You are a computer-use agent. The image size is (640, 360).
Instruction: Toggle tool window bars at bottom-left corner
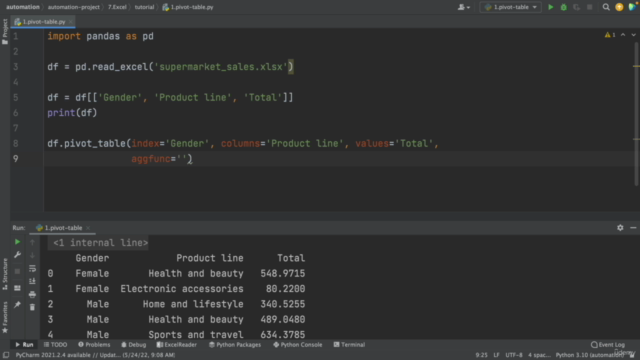6,355
